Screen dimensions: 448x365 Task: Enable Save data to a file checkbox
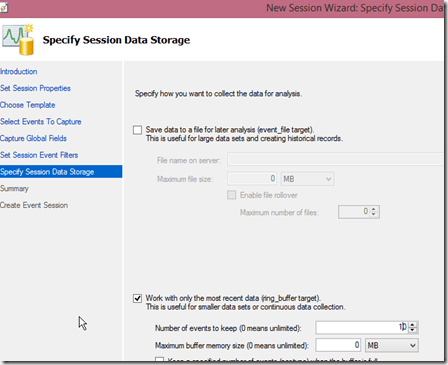coord(137,130)
